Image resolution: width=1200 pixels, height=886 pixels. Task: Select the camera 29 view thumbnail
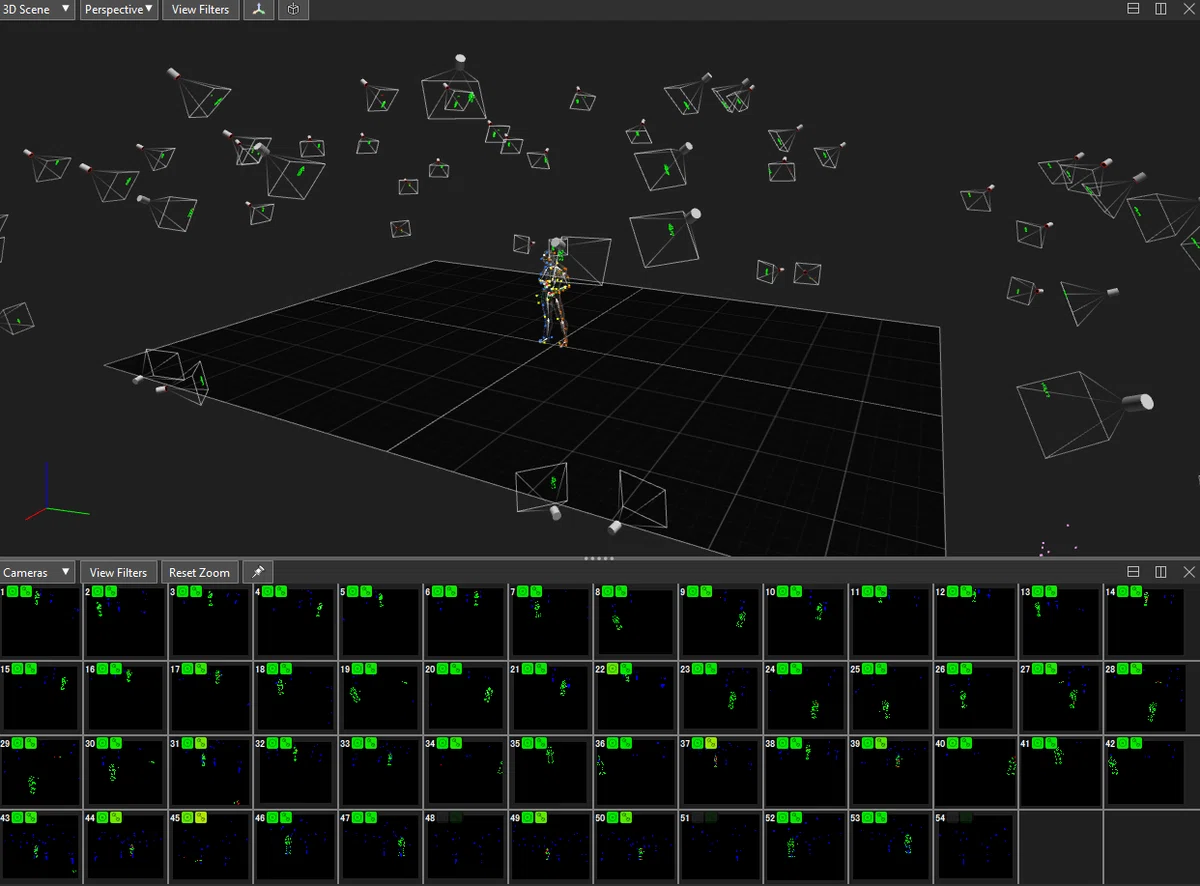click(x=41, y=773)
